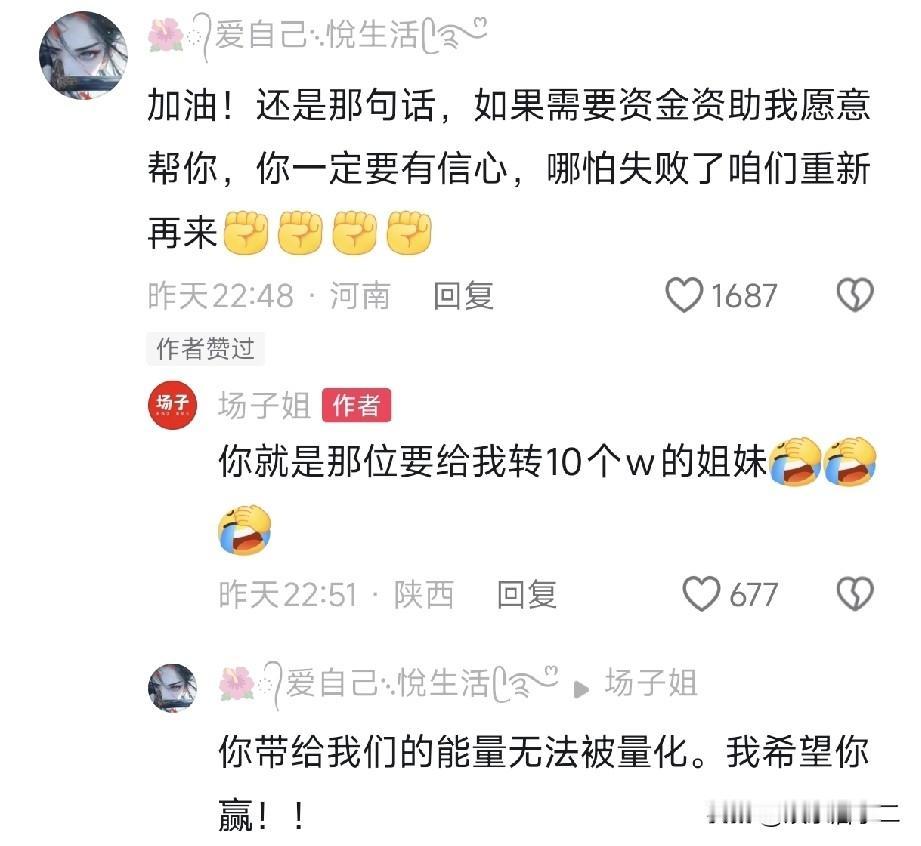Select the reply text about 转10个w
The height and width of the screenshot is (846, 921).
coord(547,495)
